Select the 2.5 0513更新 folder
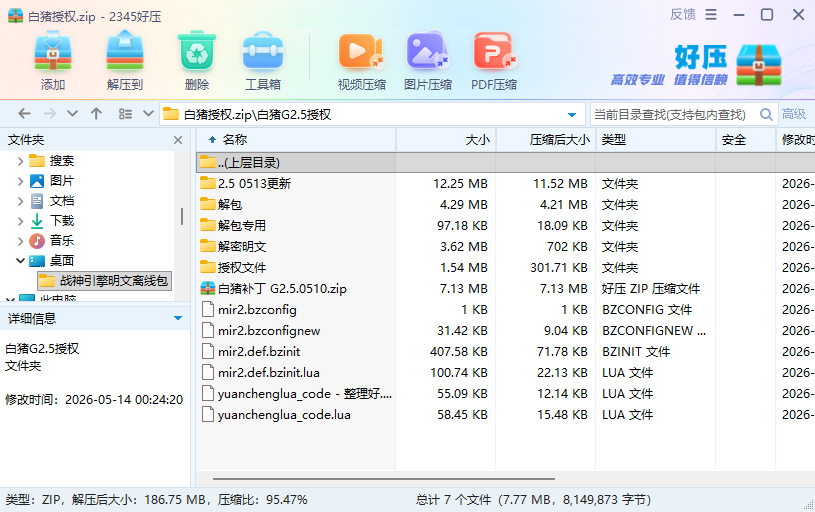 click(506, 183)
